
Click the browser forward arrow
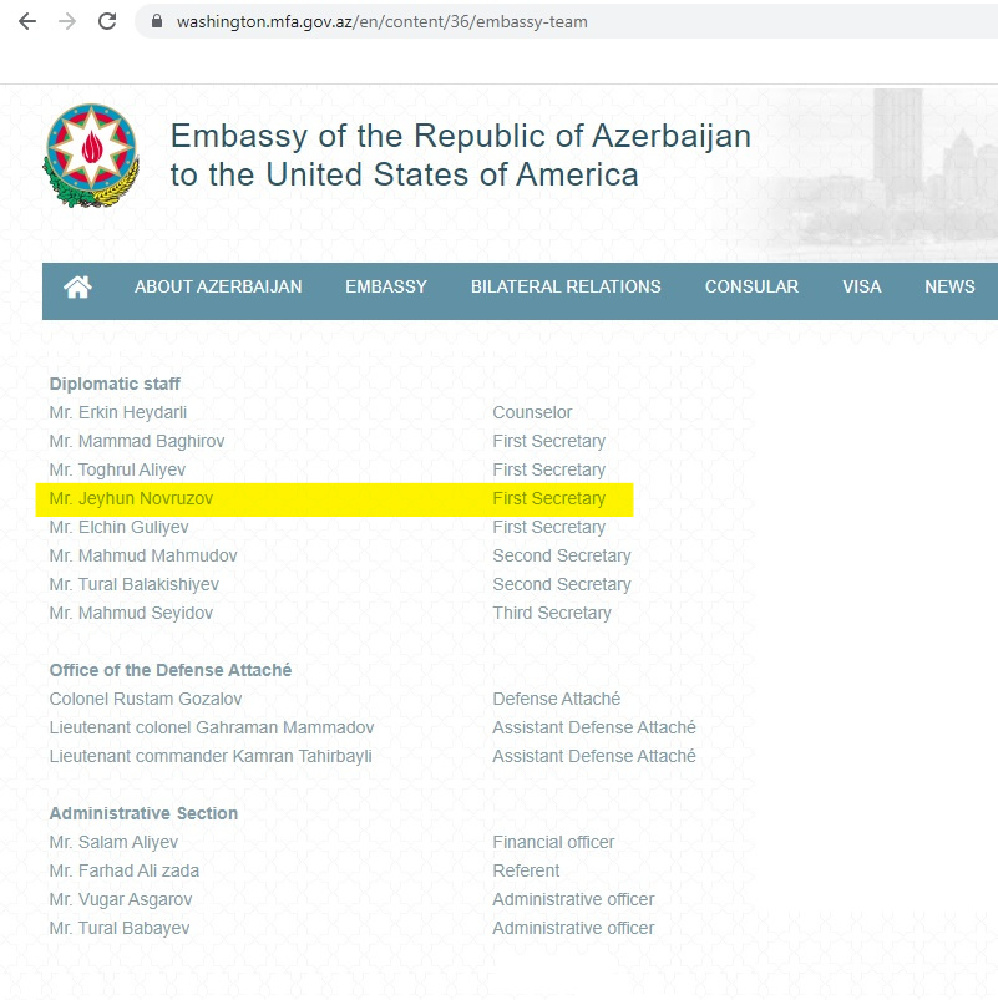click(67, 22)
